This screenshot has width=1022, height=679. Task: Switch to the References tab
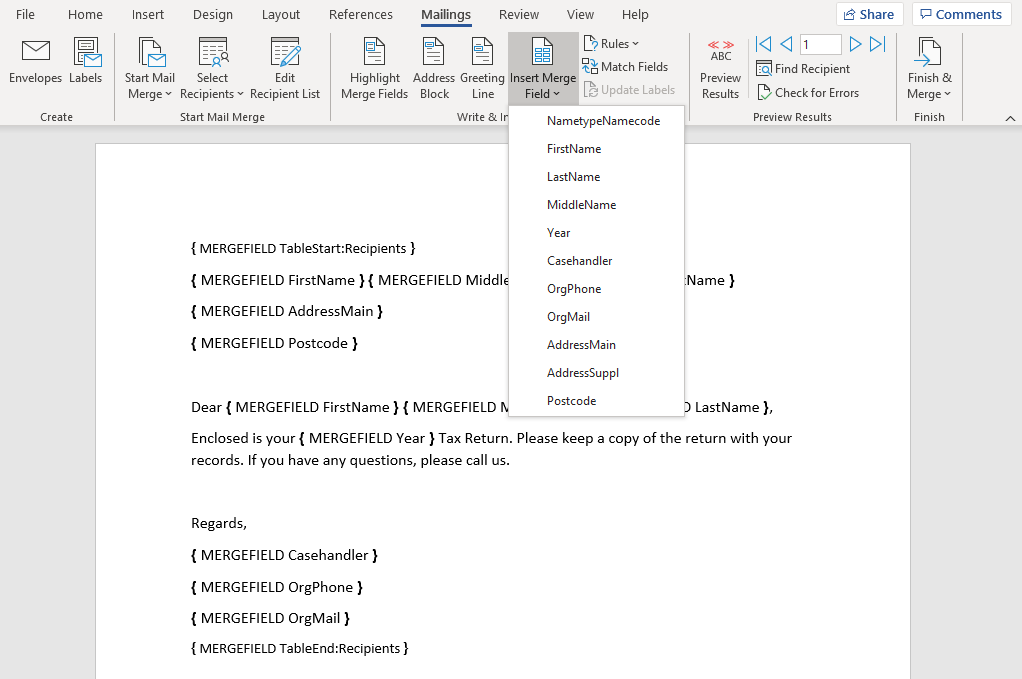(x=361, y=15)
